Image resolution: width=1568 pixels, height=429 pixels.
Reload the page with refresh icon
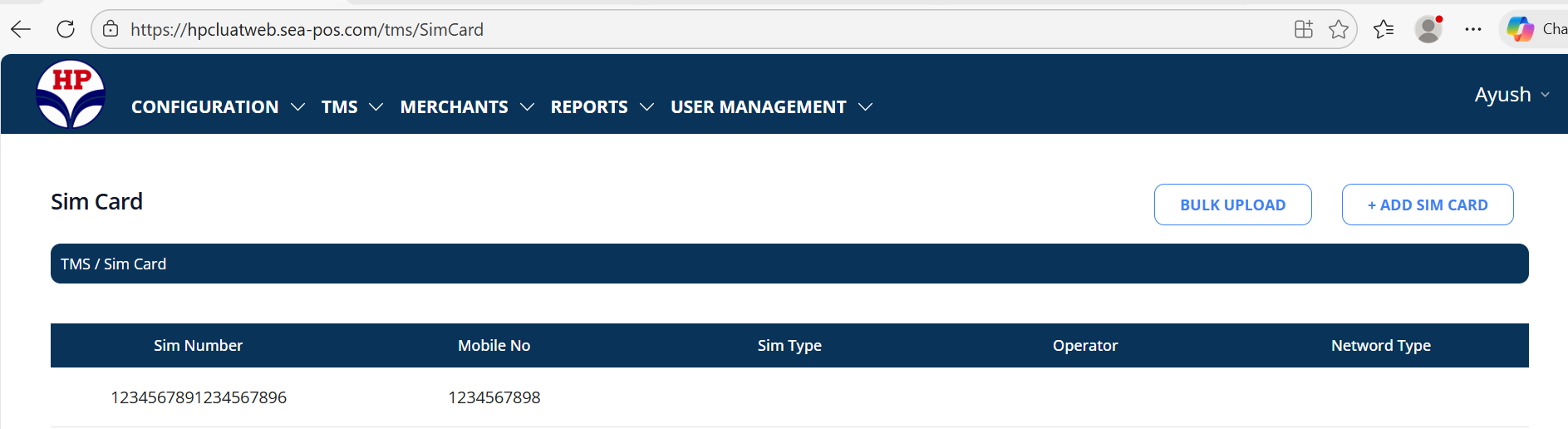point(66,29)
